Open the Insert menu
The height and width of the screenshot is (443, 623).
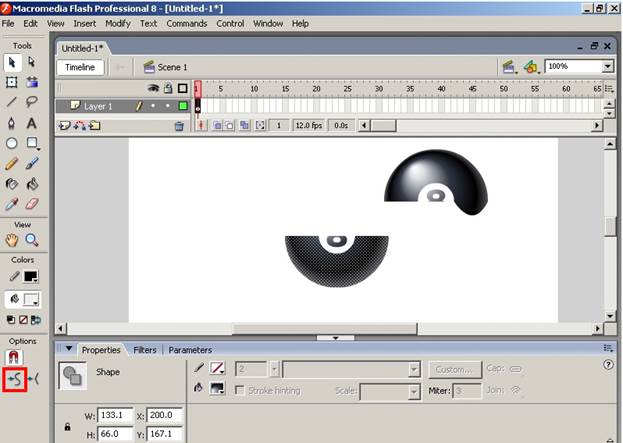tap(85, 24)
